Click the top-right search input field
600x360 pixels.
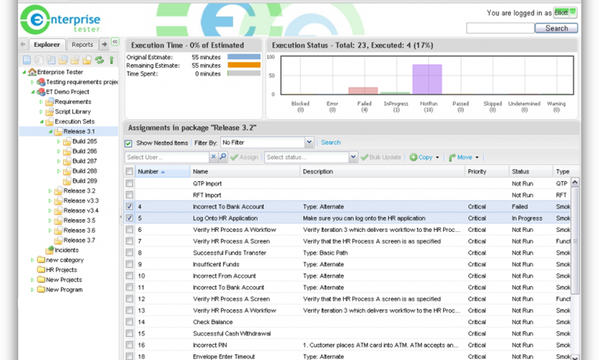coord(500,28)
